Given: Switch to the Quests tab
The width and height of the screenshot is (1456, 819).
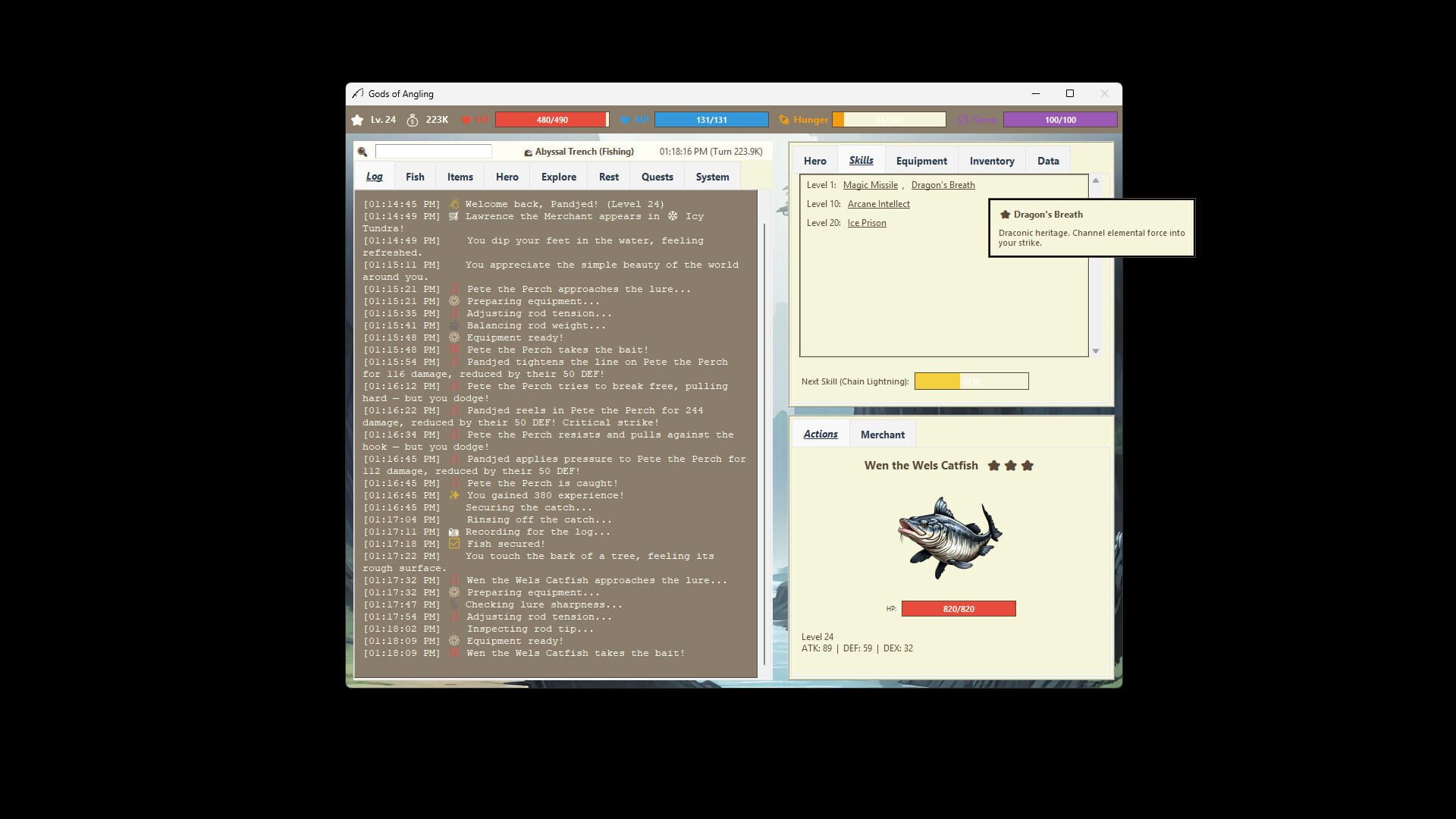Looking at the screenshot, I should (x=657, y=176).
